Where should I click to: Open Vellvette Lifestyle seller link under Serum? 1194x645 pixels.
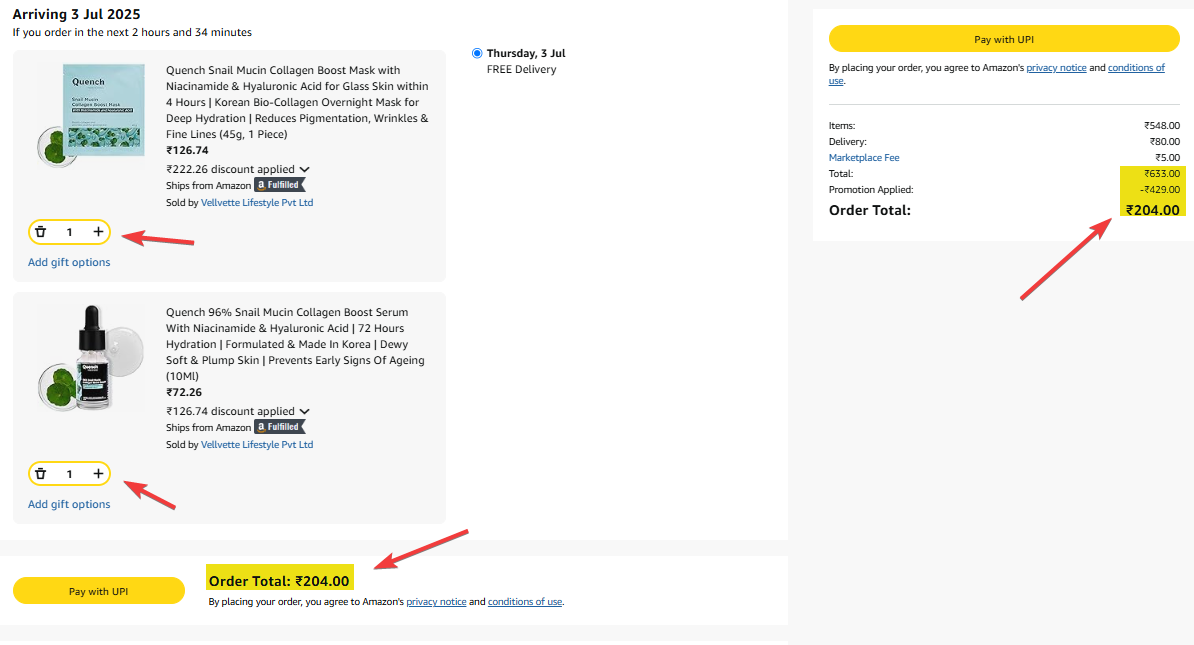(257, 445)
